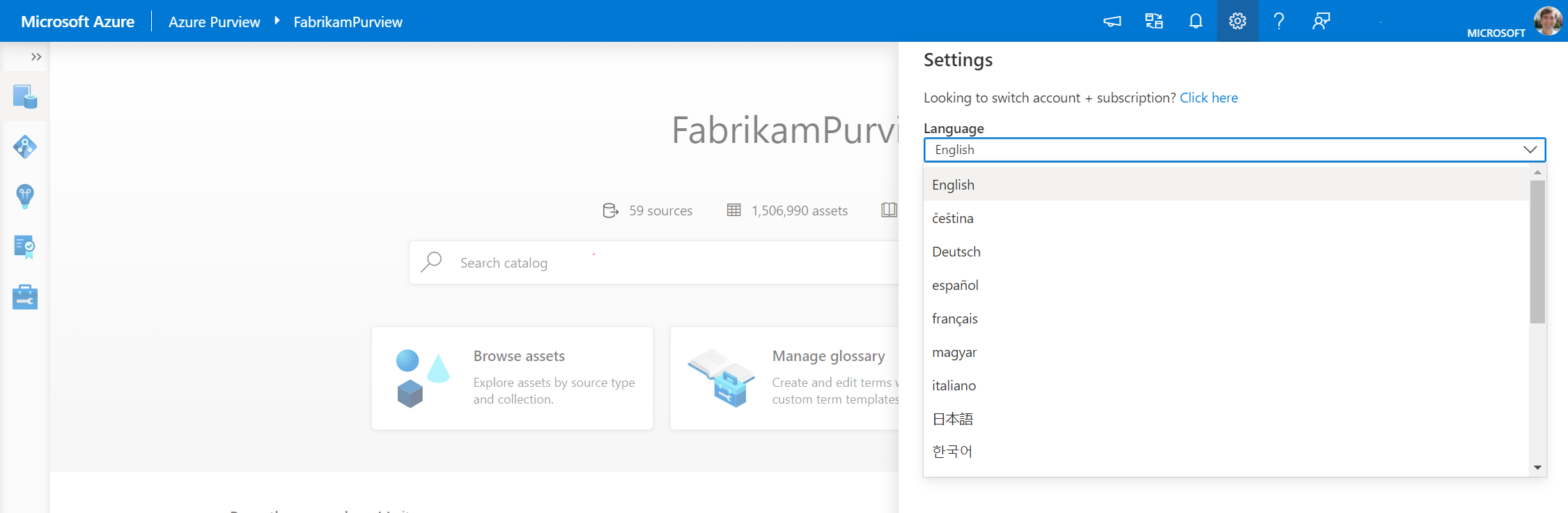Screen dimensions: 1568x513
Task: Open the help question mark icon
Action: click(x=1279, y=21)
